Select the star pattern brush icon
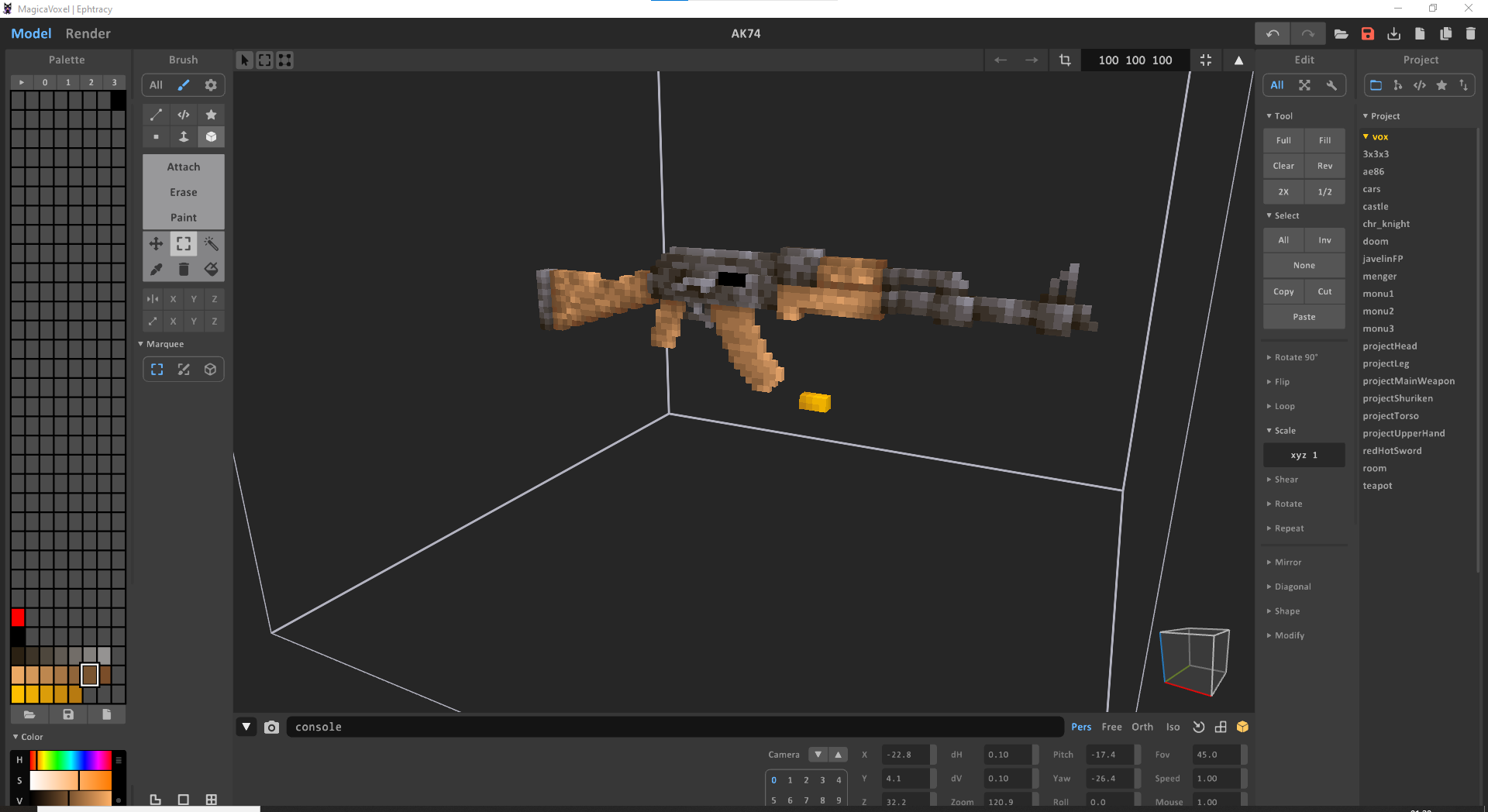 pos(211,115)
